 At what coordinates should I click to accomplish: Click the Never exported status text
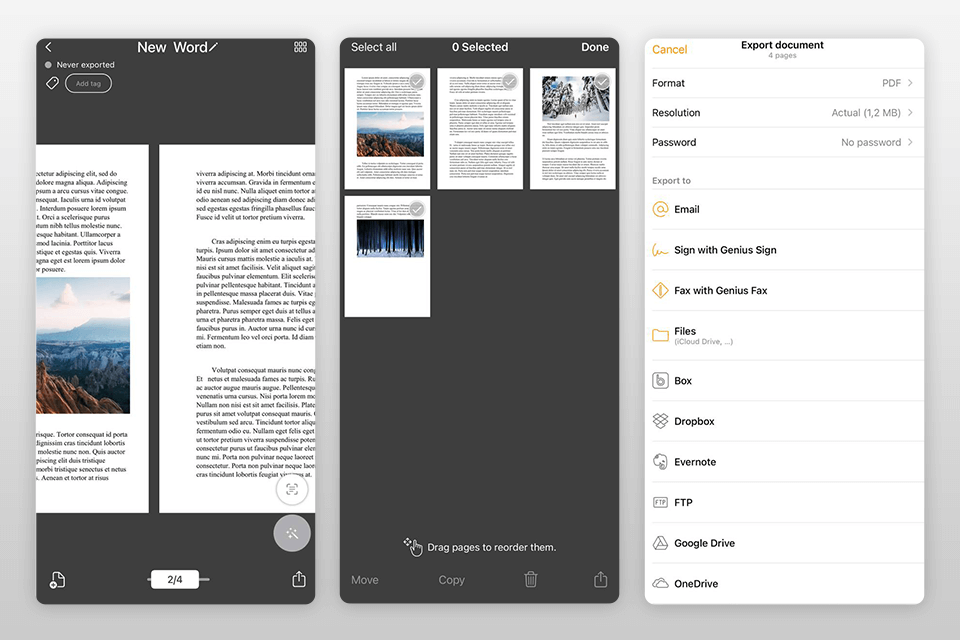(85, 65)
